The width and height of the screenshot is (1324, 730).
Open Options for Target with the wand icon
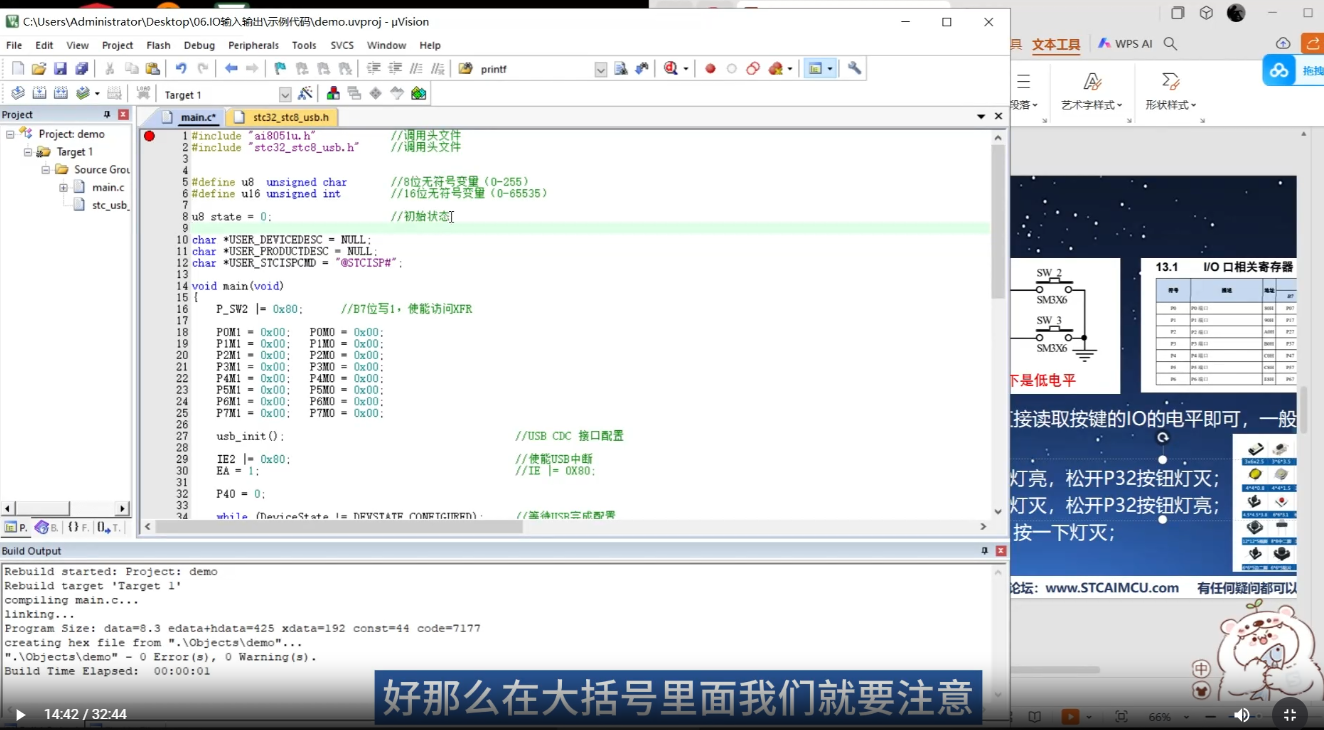pos(305,93)
